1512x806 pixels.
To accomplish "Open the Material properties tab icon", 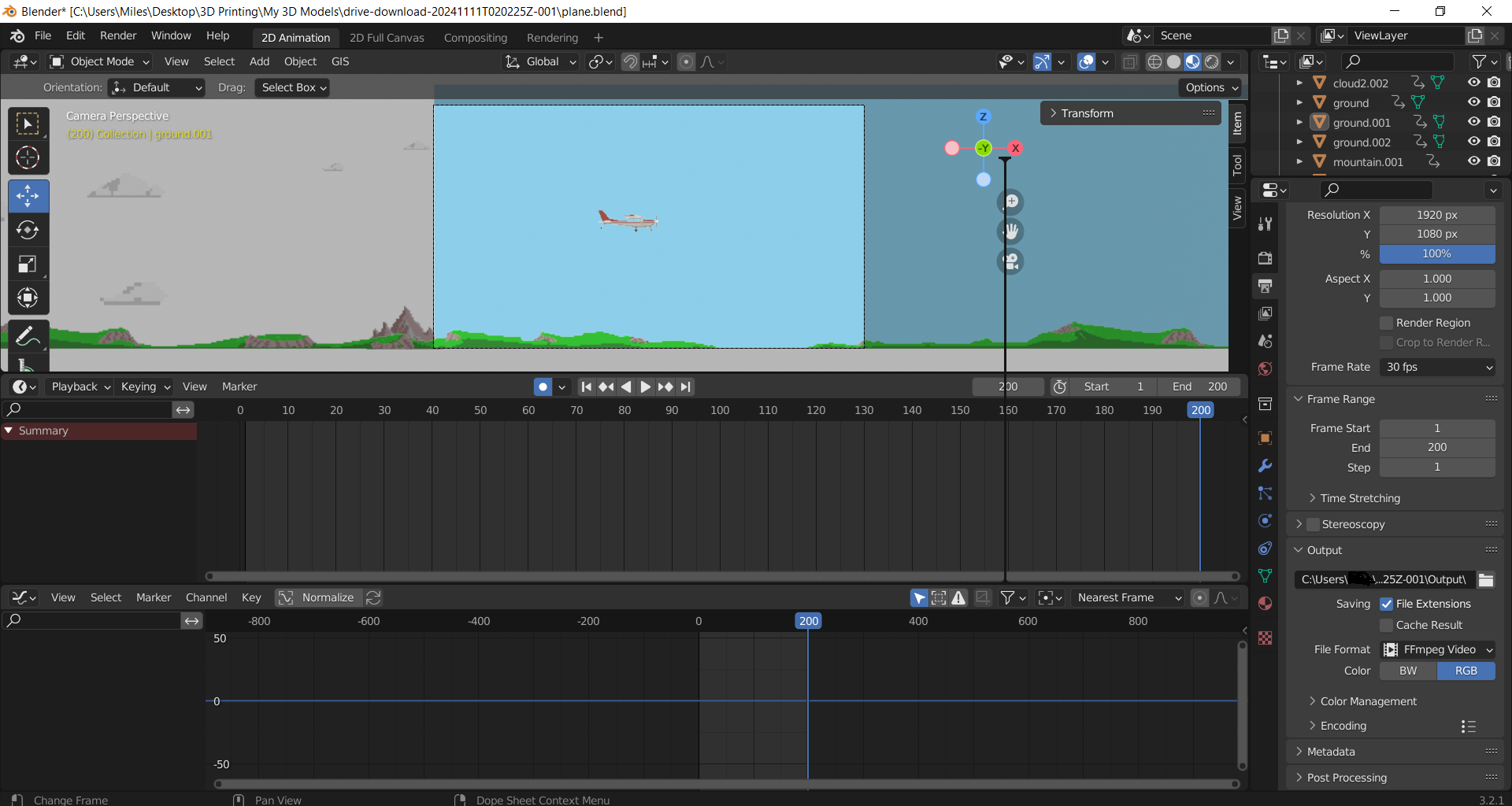I will coord(1266,604).
